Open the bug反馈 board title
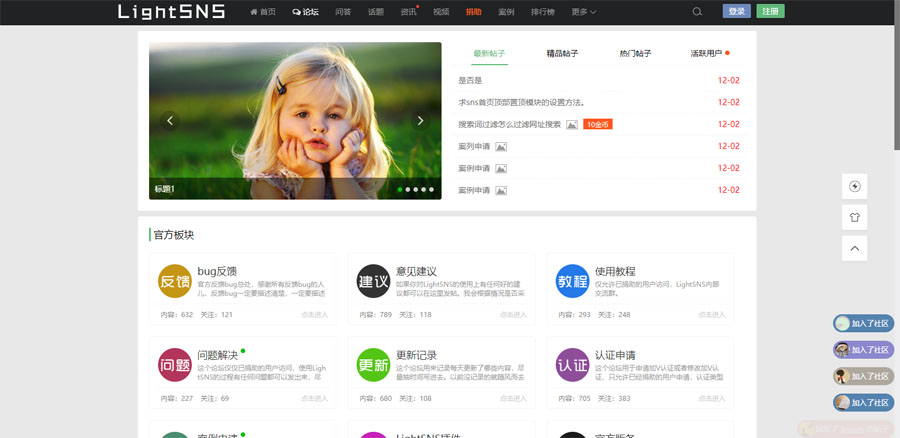900x438 pixels. 217,272
